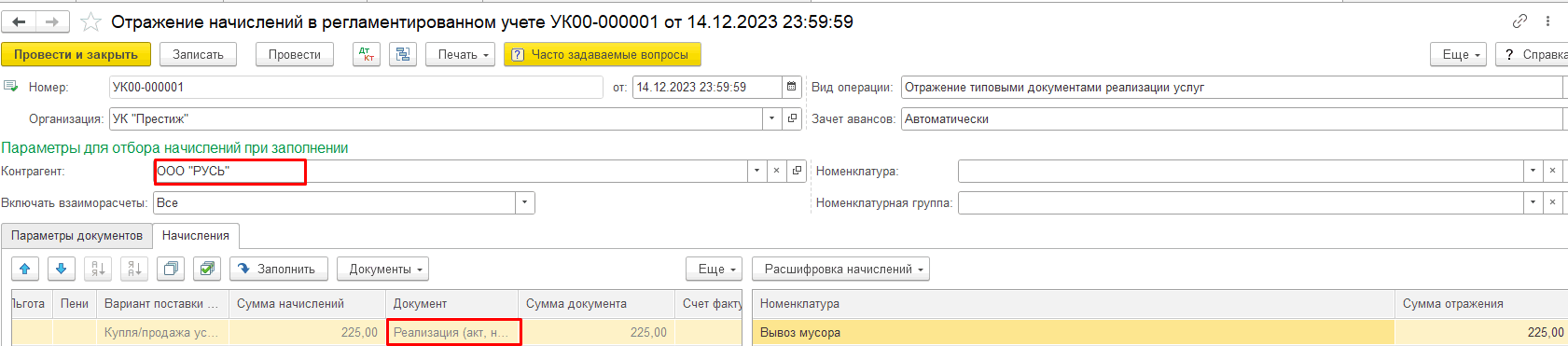
Task: Click the Номенклатура column header in right table
Action: pos(1073,303)
